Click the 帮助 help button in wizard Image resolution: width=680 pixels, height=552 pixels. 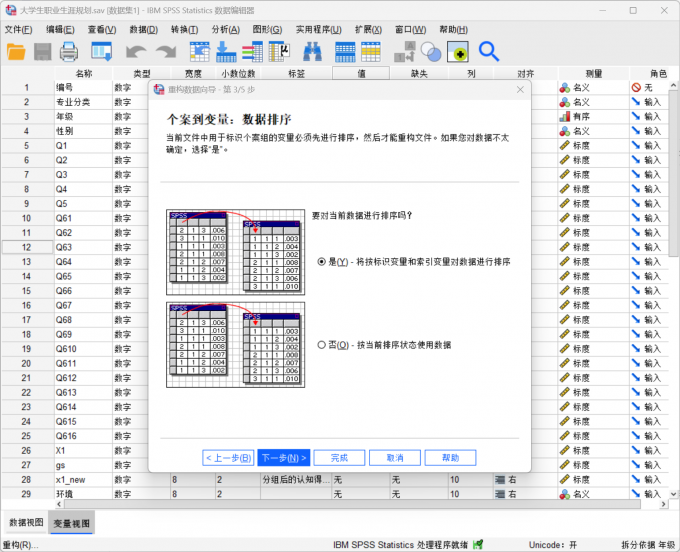(x=450, y=458)
